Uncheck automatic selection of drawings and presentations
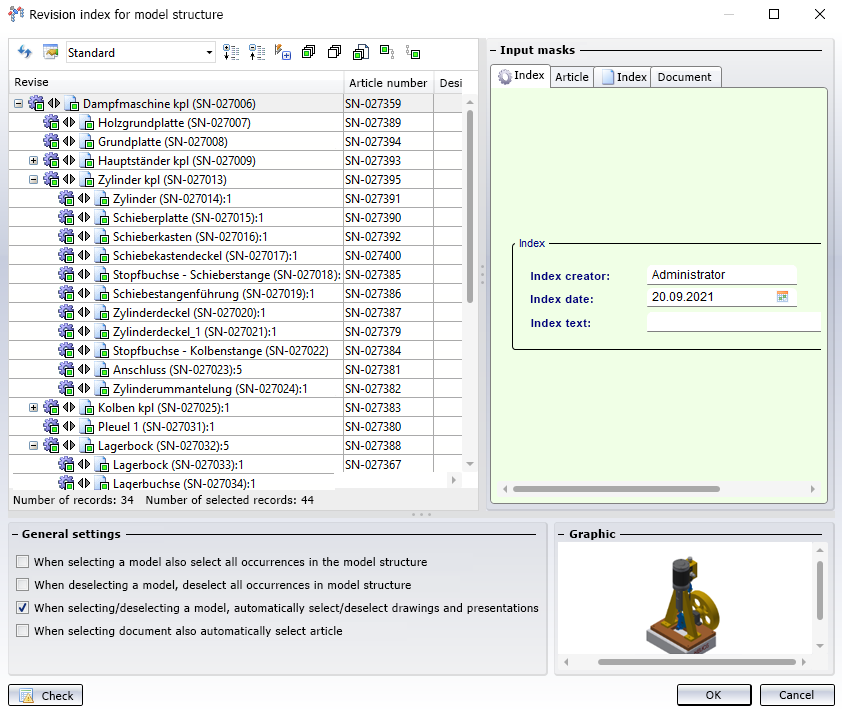Image resolution: width=842 pixels, height=712 pixels. [23, 608]
